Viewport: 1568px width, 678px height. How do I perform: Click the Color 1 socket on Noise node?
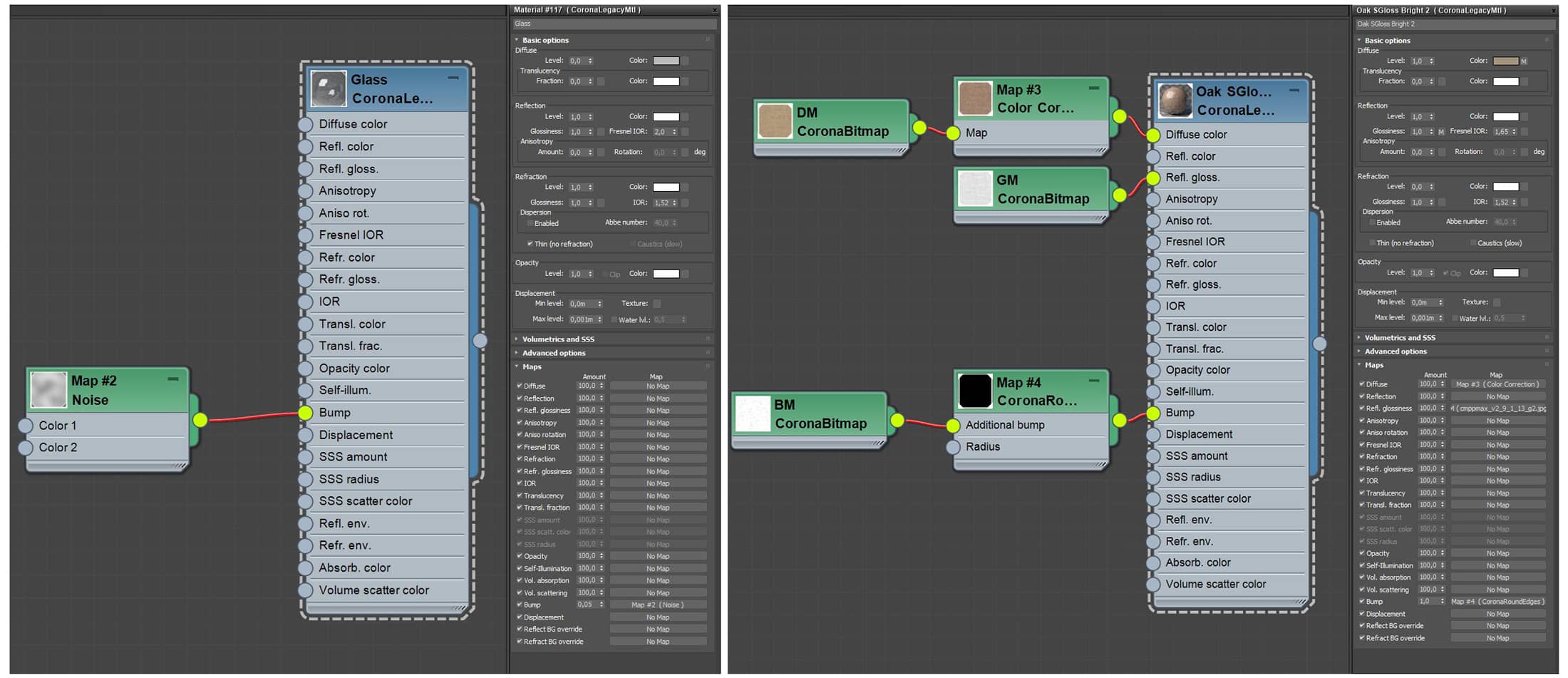(x=26, y=426)
